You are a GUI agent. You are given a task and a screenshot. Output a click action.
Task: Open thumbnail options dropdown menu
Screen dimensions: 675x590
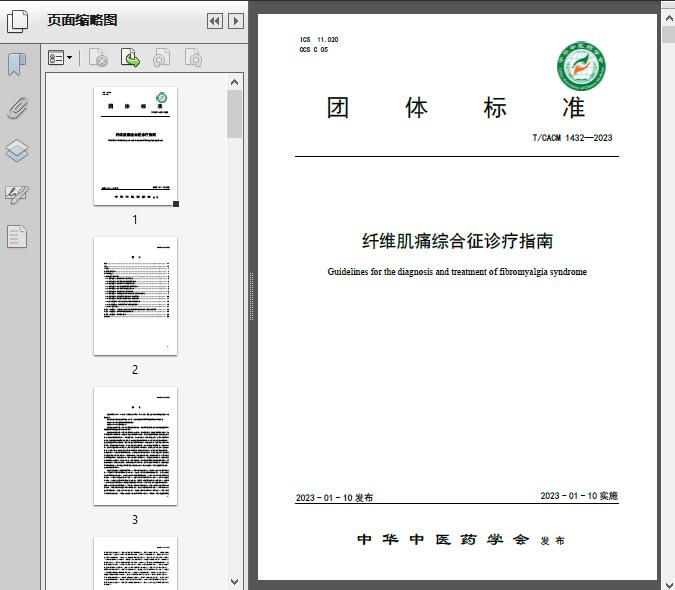coord(60,57)
